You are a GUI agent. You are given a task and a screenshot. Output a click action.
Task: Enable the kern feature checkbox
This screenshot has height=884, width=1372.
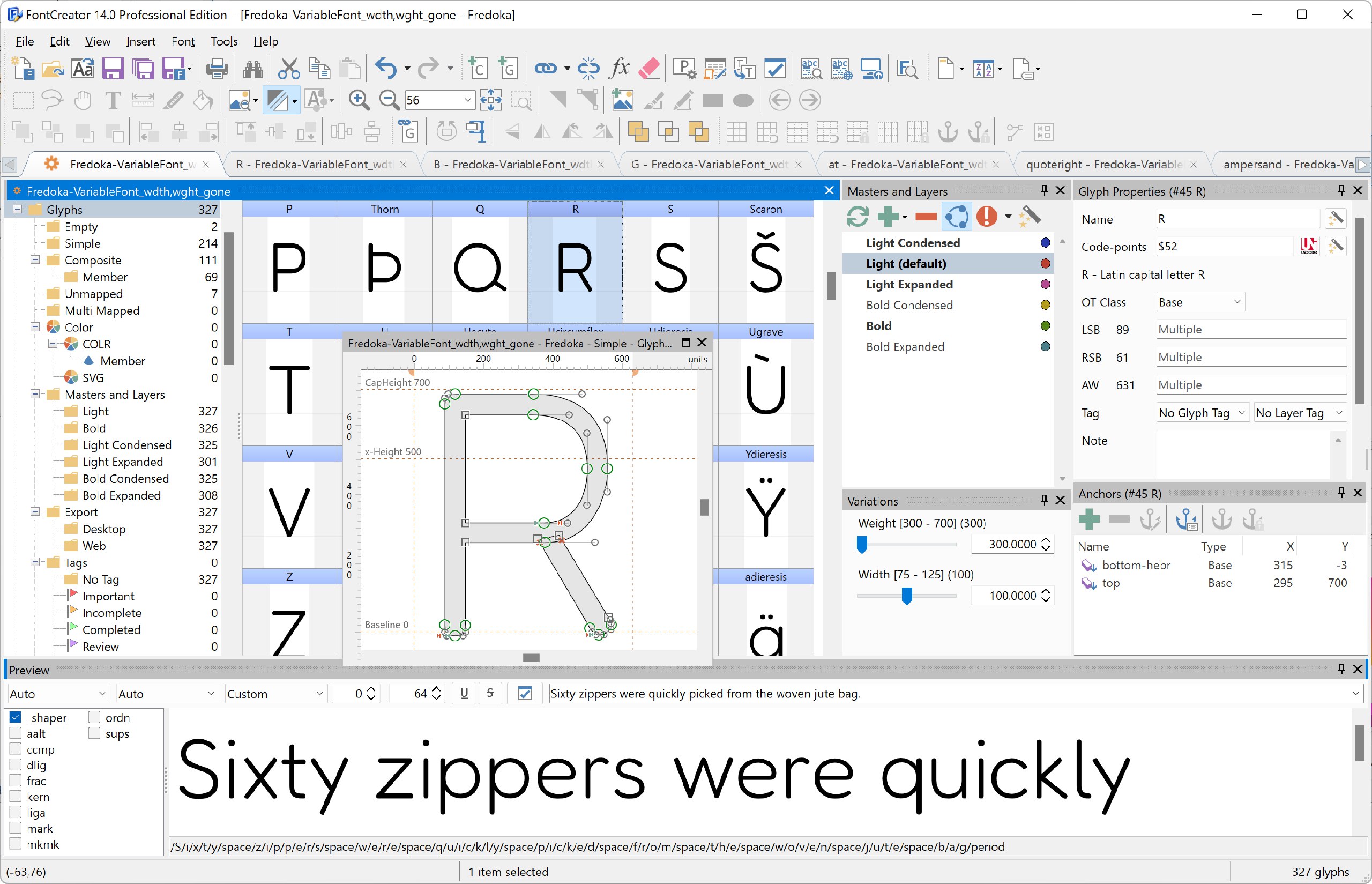coord(15,797)
